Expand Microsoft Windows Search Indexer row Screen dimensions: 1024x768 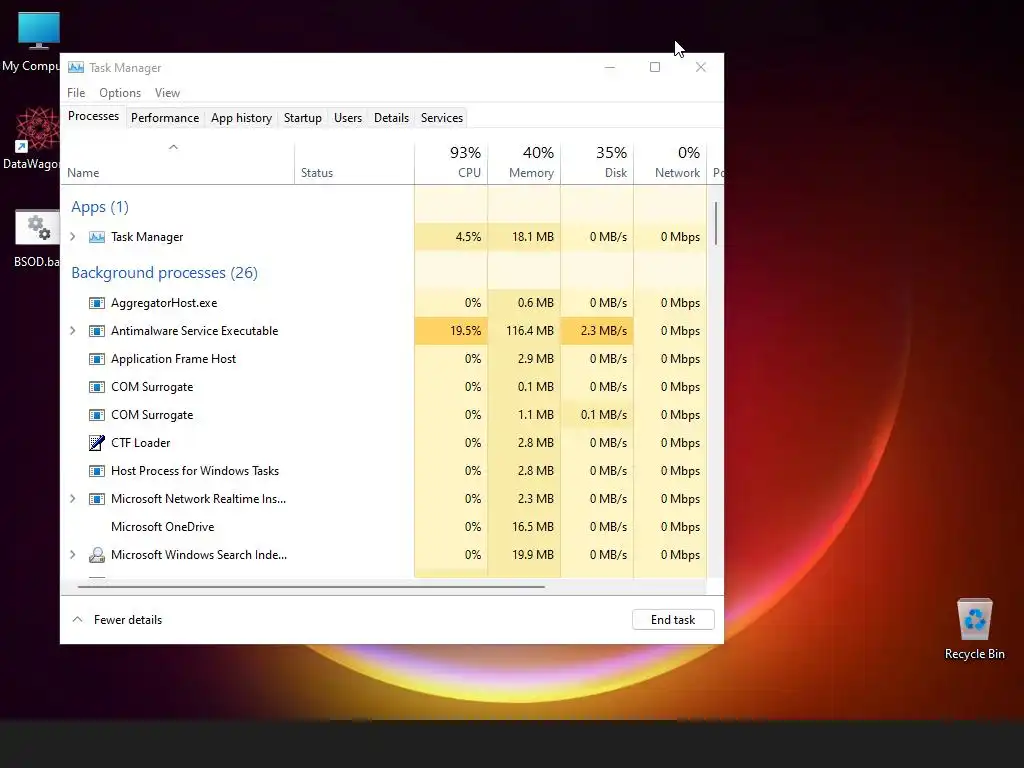coord(72,555)
